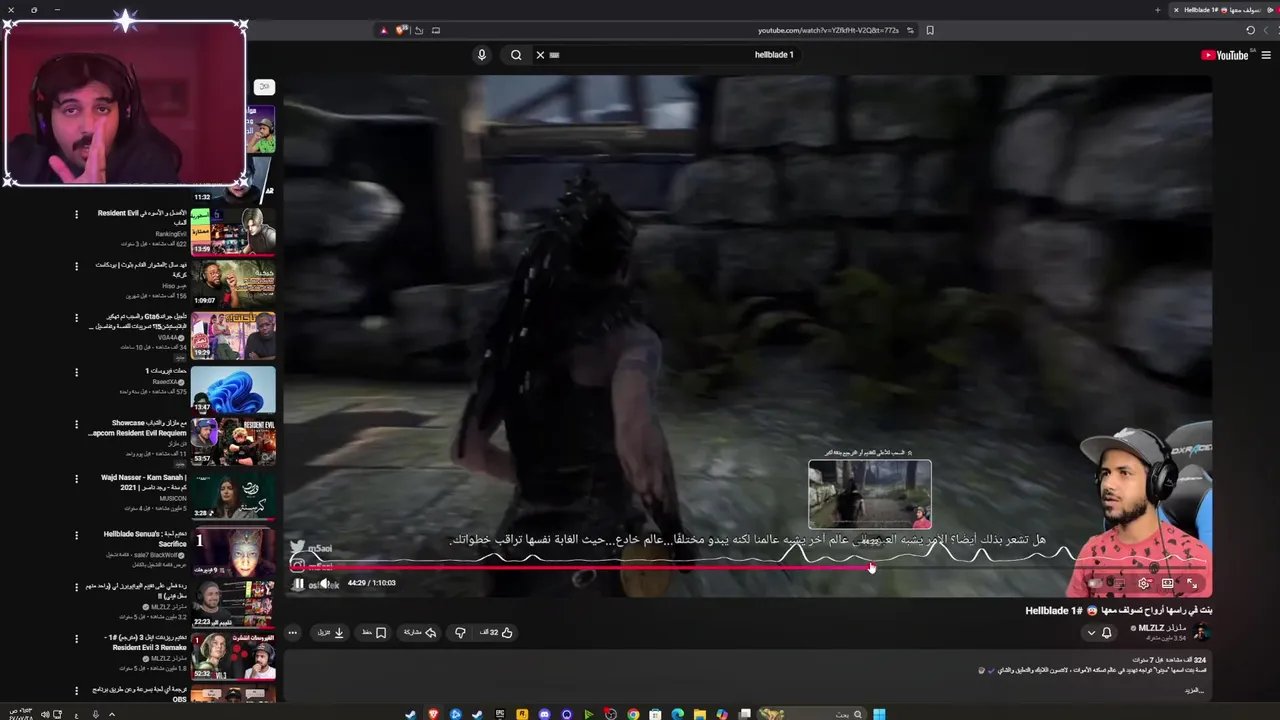The width and height of the screenshot is (1280, 720).
Task: Save the video to a playlist
Action: tap(374, 632)
